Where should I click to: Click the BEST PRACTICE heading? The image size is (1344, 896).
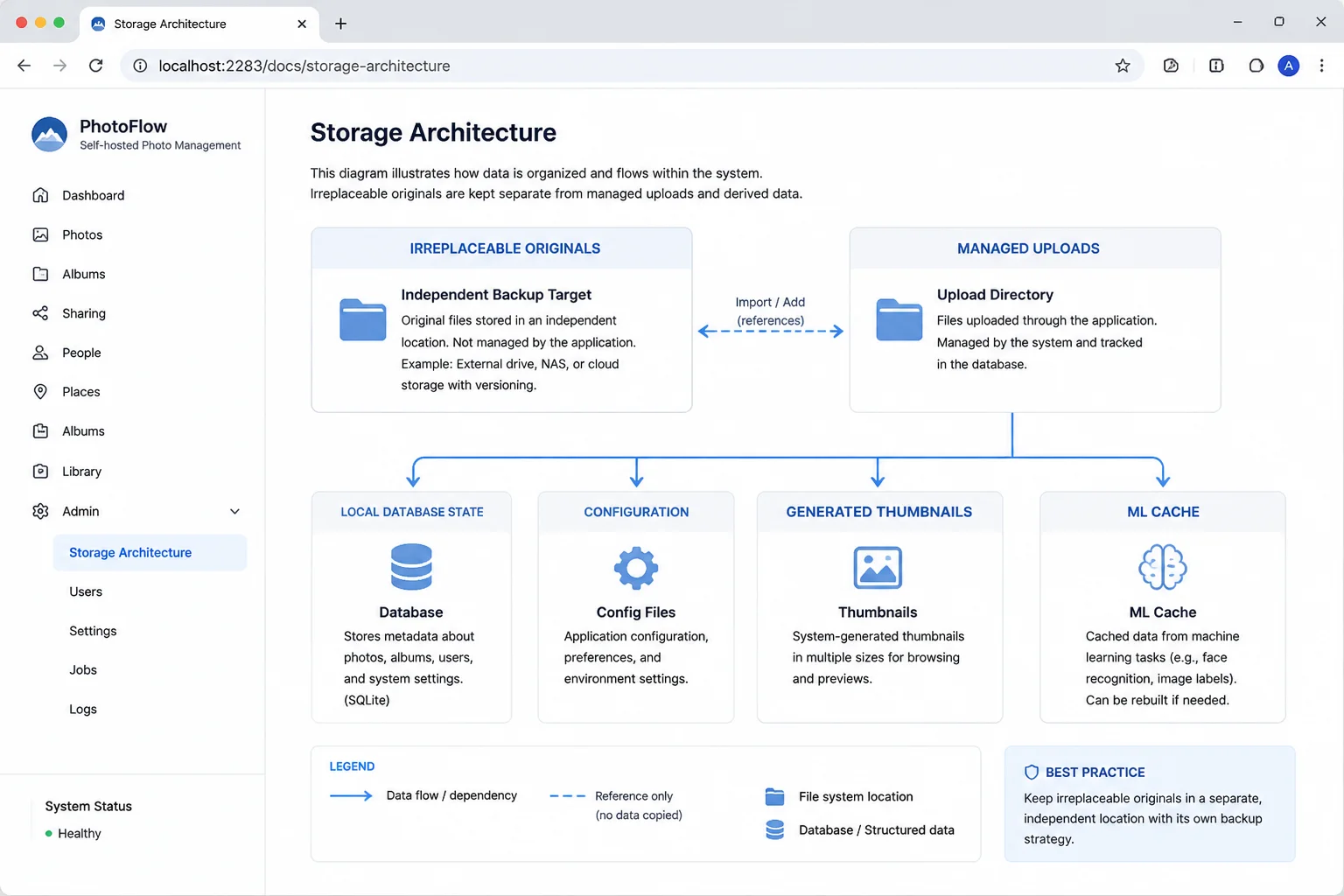(x=1095, y=773)
